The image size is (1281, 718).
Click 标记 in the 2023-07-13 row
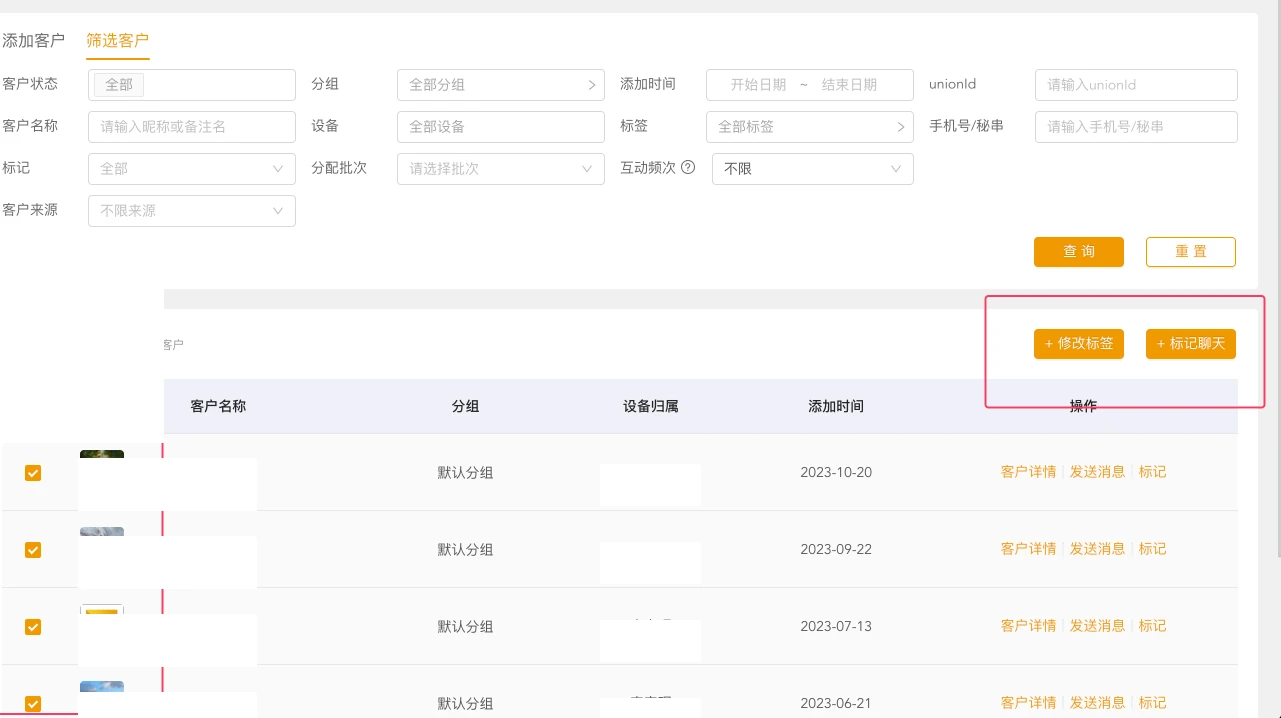click(x=1152, y=626)
